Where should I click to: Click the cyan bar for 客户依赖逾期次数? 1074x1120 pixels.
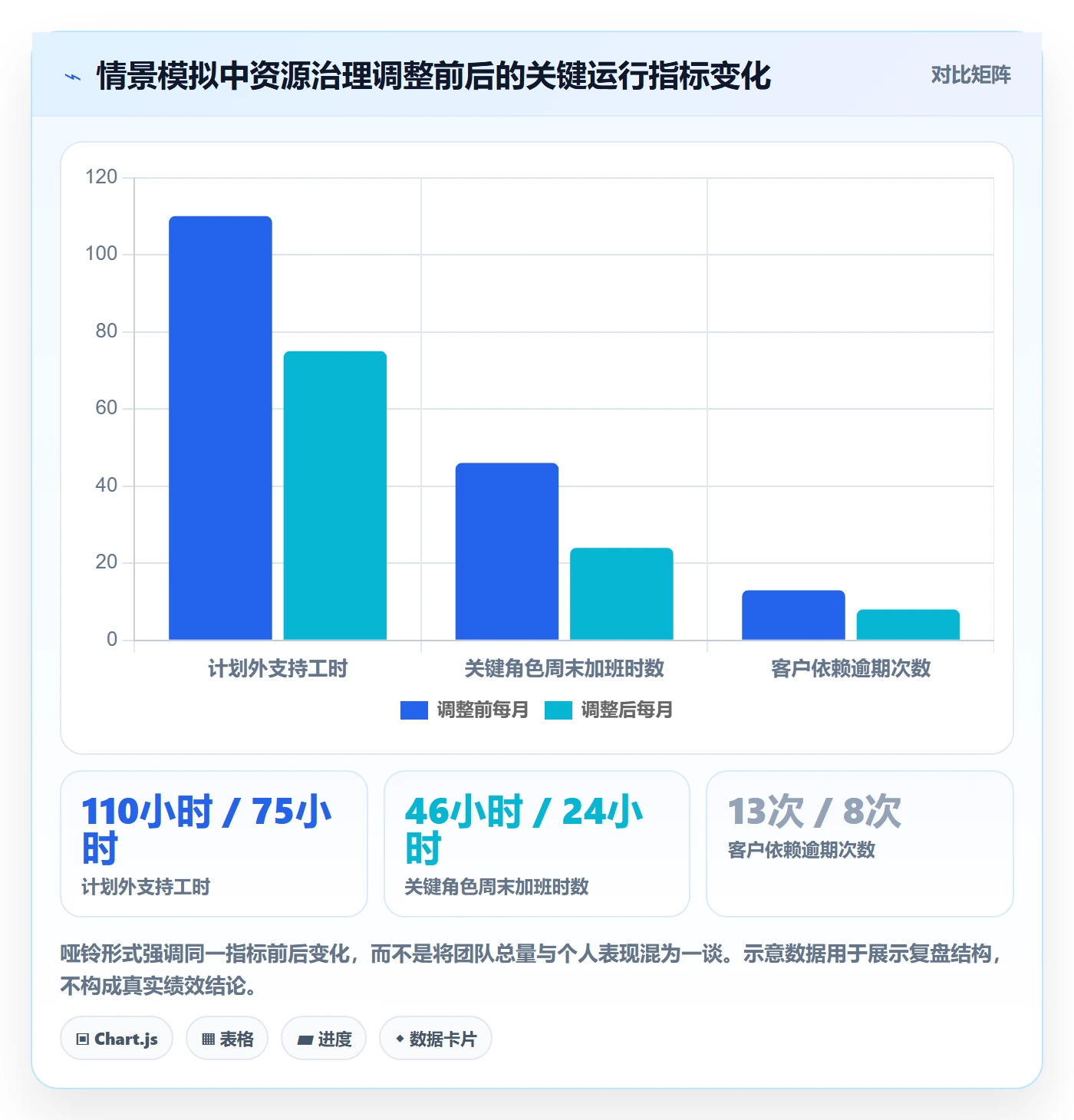pos(908,624)
